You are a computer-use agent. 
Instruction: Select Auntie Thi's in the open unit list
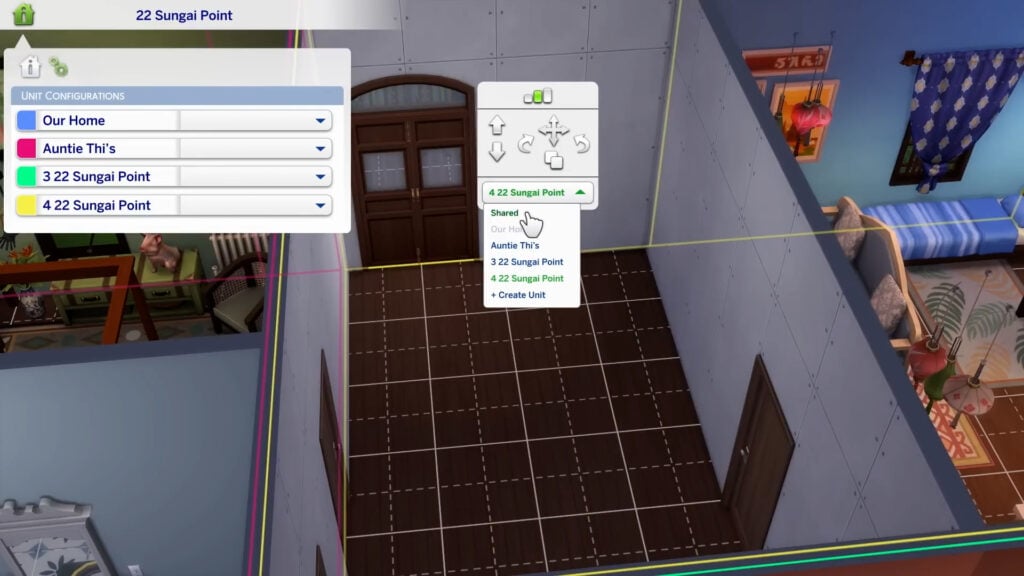pos(515,245)
